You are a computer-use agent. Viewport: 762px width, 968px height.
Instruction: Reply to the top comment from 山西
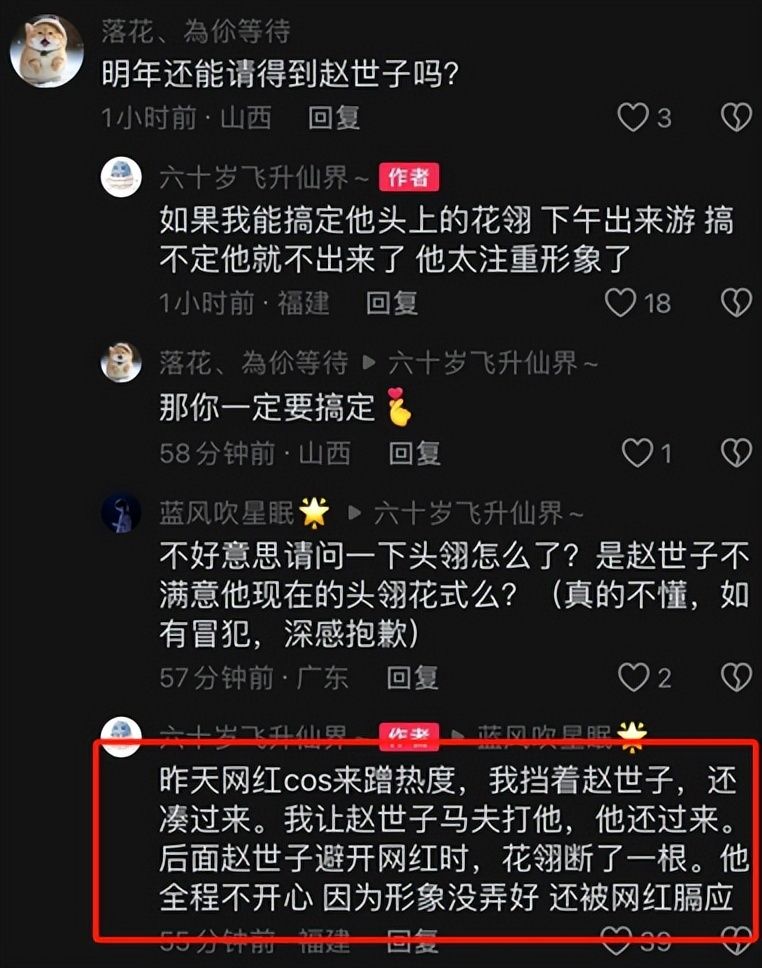[x=333, y=117]
